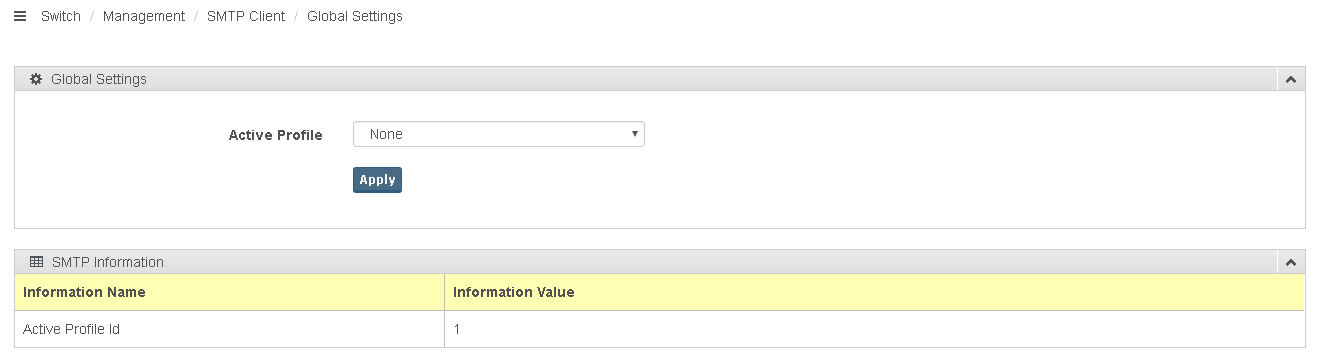Viewport: 1317px width, 360px height.
Task: Open the Active Profile dropdown
Action: coord(499,134)
